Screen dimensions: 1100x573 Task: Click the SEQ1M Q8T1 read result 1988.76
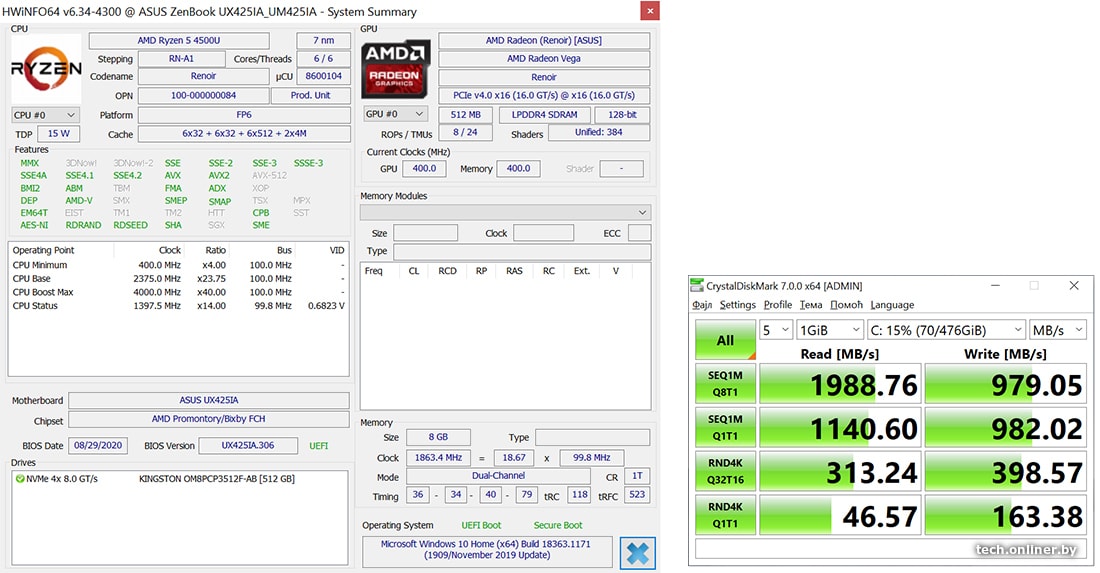click(839, 384)
